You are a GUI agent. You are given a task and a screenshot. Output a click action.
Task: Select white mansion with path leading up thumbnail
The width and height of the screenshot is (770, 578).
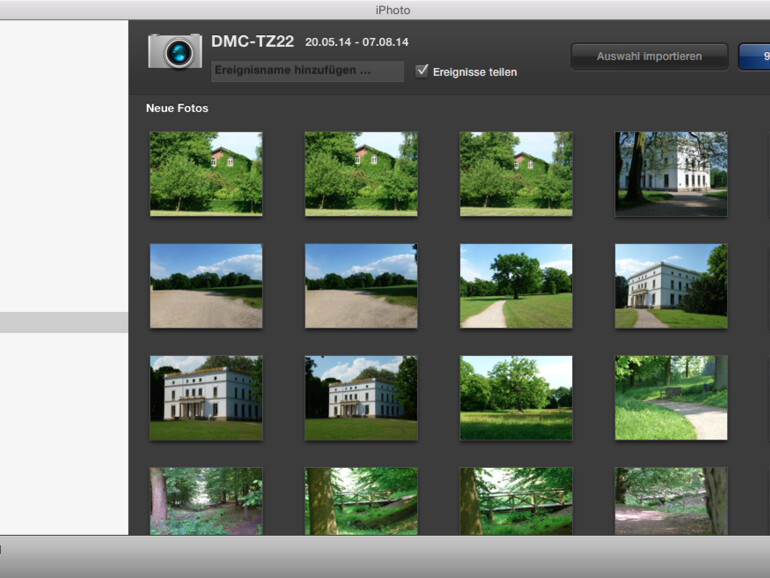671,286
